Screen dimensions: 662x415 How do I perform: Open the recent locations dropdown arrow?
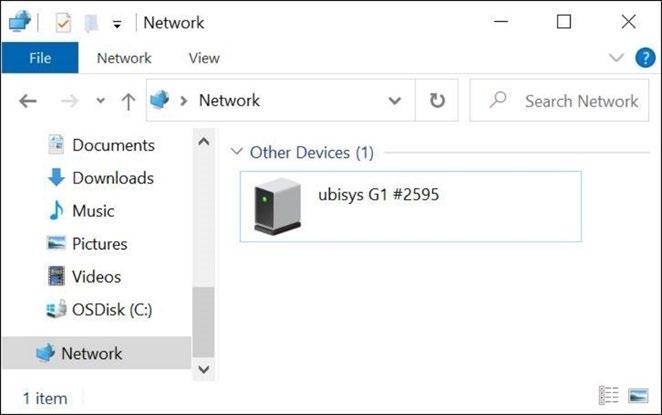[100, 100]
